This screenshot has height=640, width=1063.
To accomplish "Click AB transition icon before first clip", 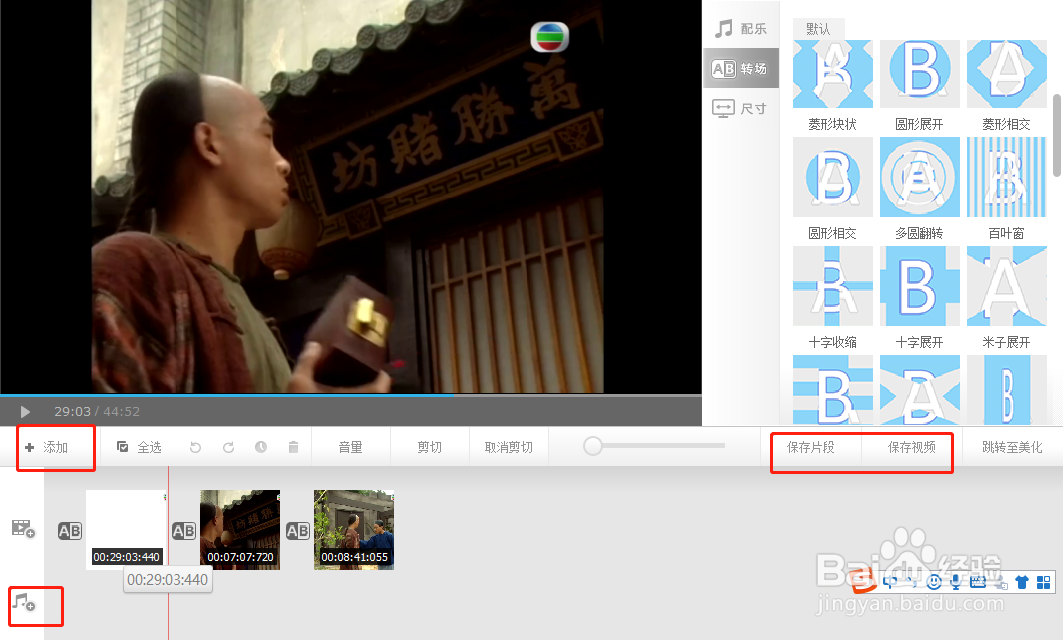I will (70, 531).
